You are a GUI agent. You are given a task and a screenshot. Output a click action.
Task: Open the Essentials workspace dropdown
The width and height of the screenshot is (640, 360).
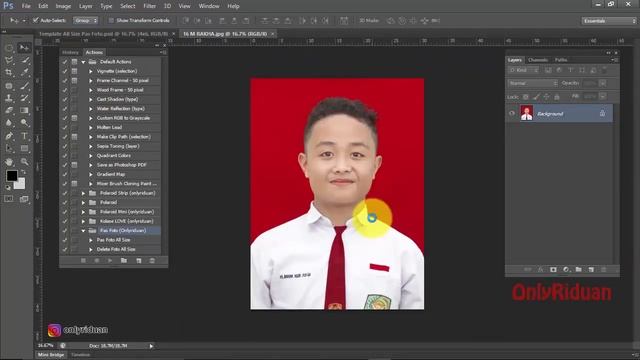(x=609, y=21)
